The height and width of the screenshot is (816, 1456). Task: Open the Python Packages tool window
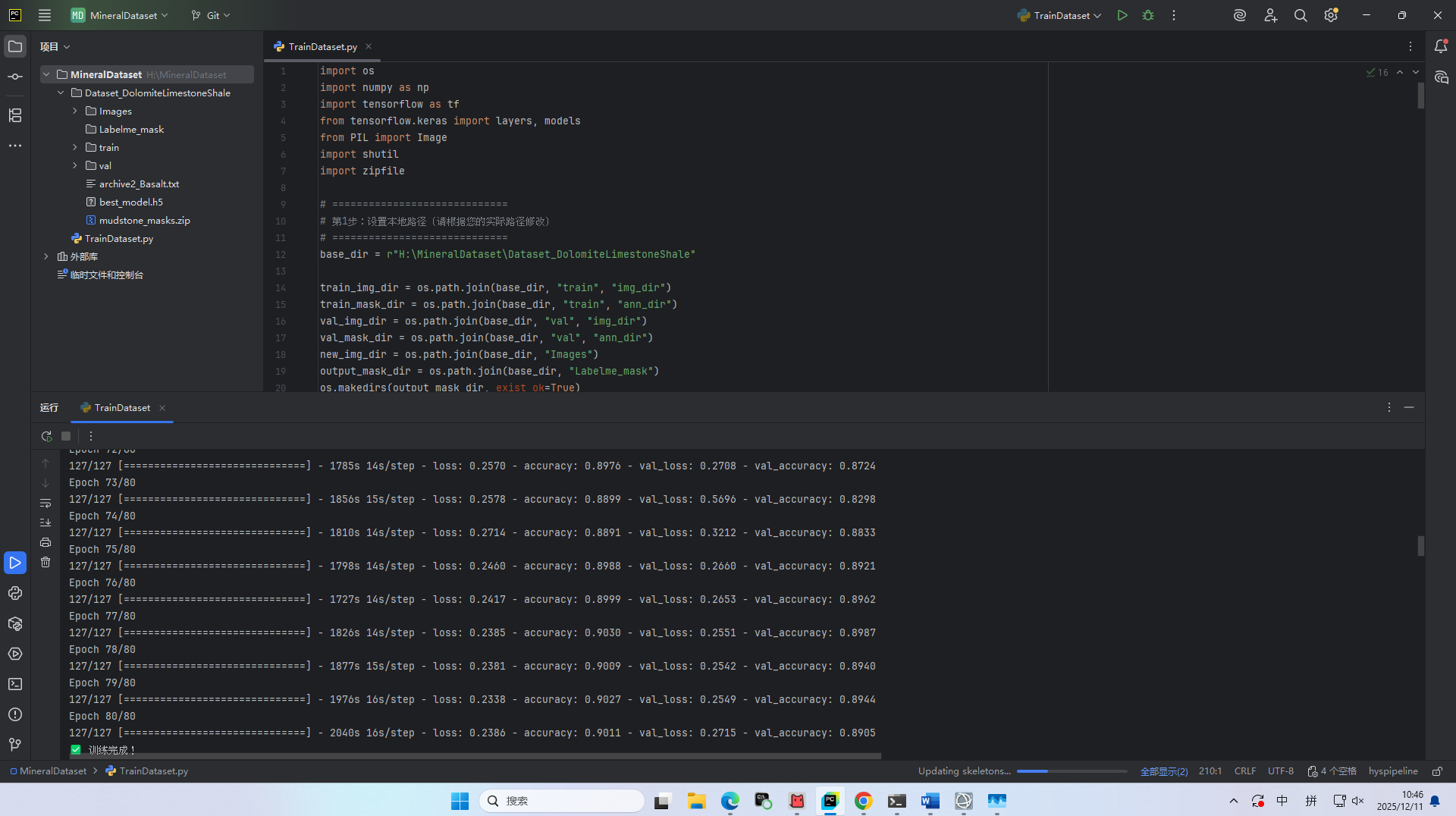[x=15, y=623]
